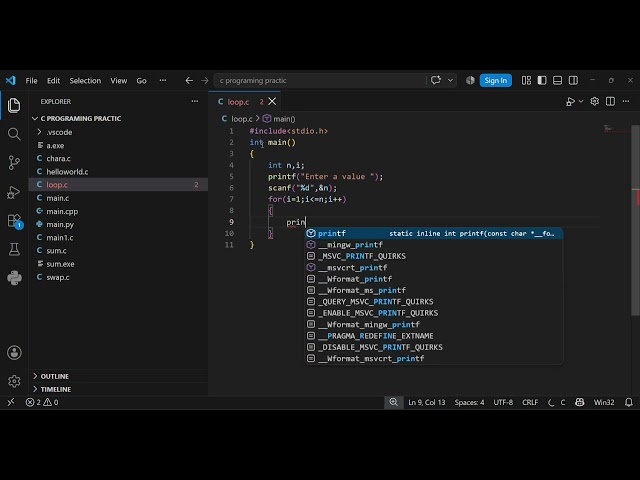Click Win32 configuration in status bar
The image size is (640, 480).
[604, 402]
